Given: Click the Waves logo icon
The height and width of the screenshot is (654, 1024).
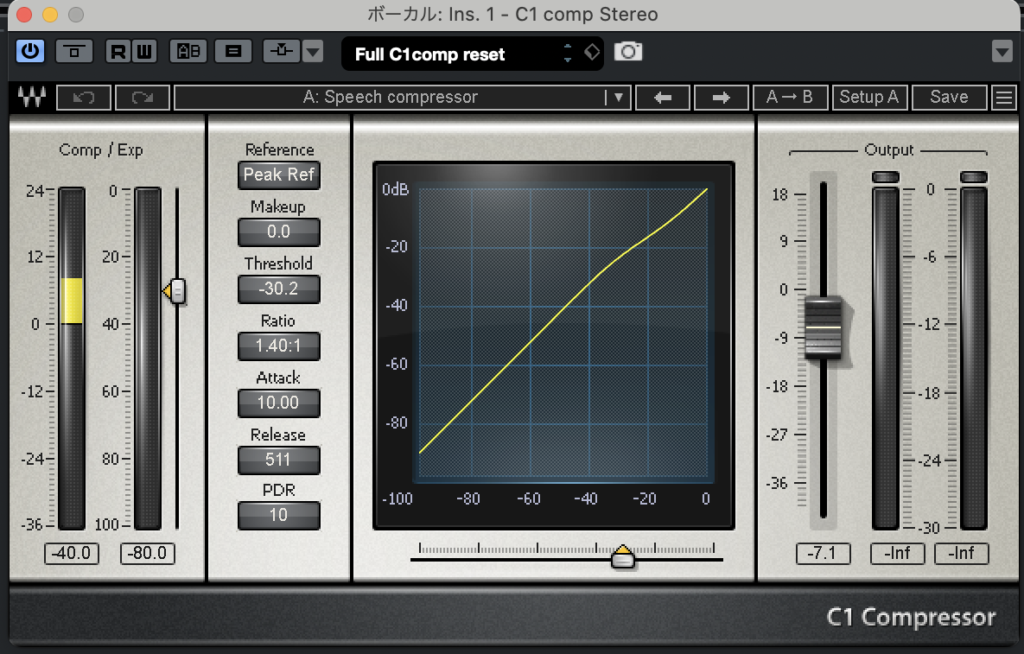Looking at the screenshot, I should [31, 97].
